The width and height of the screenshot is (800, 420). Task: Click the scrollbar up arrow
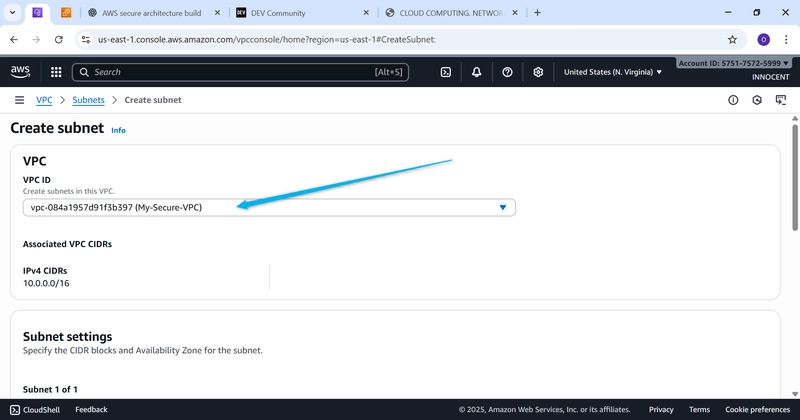(795, 118)
